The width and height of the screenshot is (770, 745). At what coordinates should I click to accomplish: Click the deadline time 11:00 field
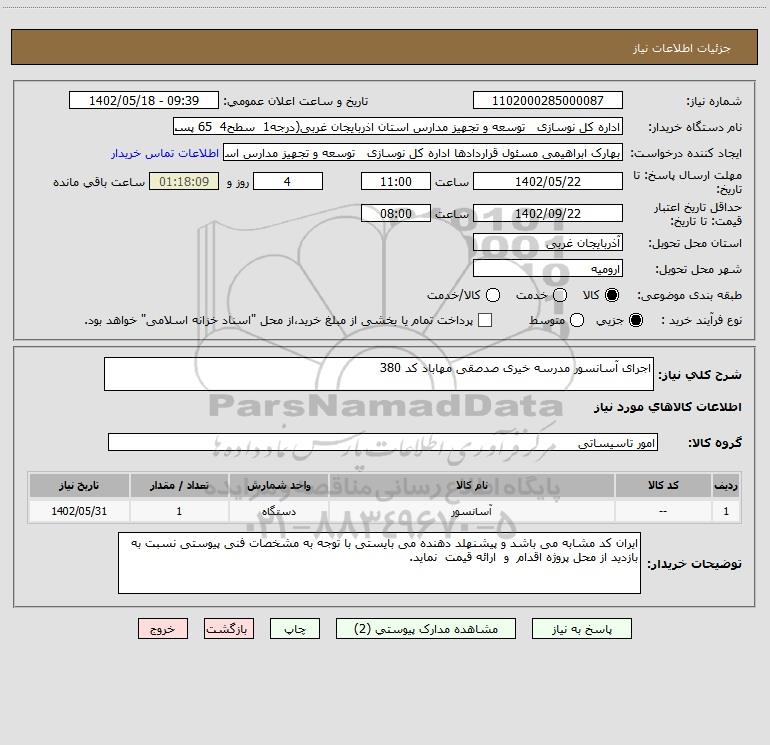click(396, 181)
